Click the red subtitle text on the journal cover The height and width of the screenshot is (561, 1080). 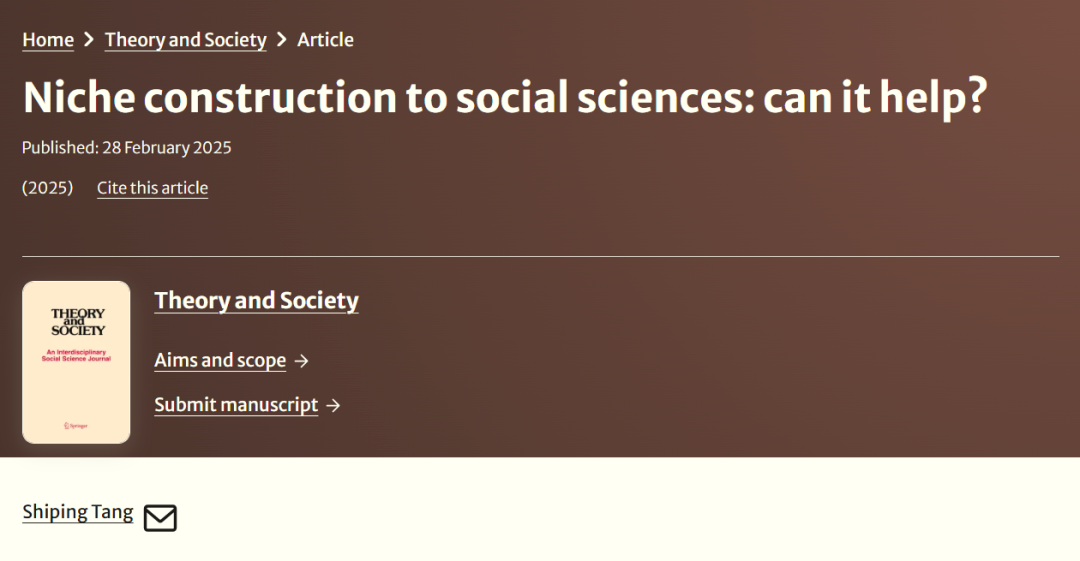(x=76, y=355)
